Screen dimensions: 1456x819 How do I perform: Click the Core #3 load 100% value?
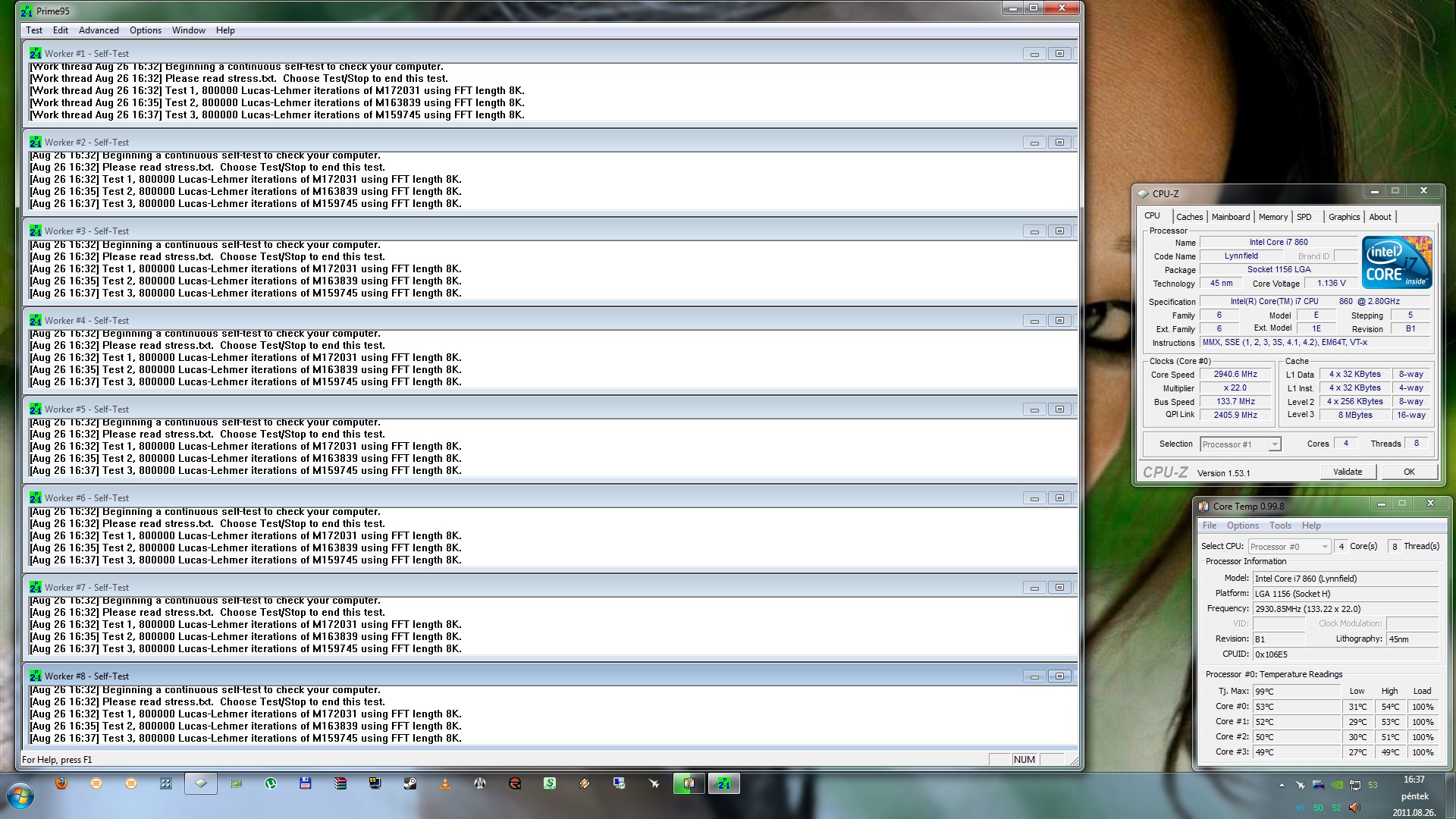[x=1423, y=752]
